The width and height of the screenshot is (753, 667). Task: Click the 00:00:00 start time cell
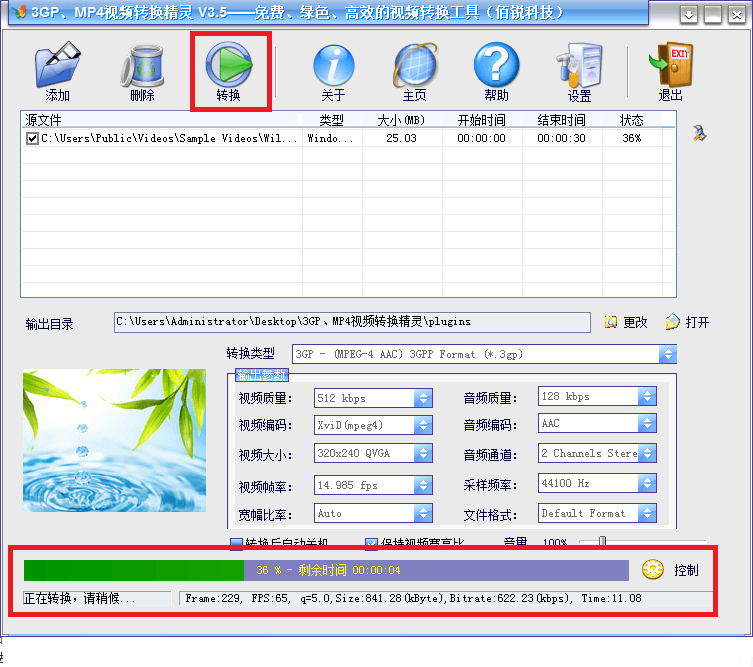tap(481, 139)
